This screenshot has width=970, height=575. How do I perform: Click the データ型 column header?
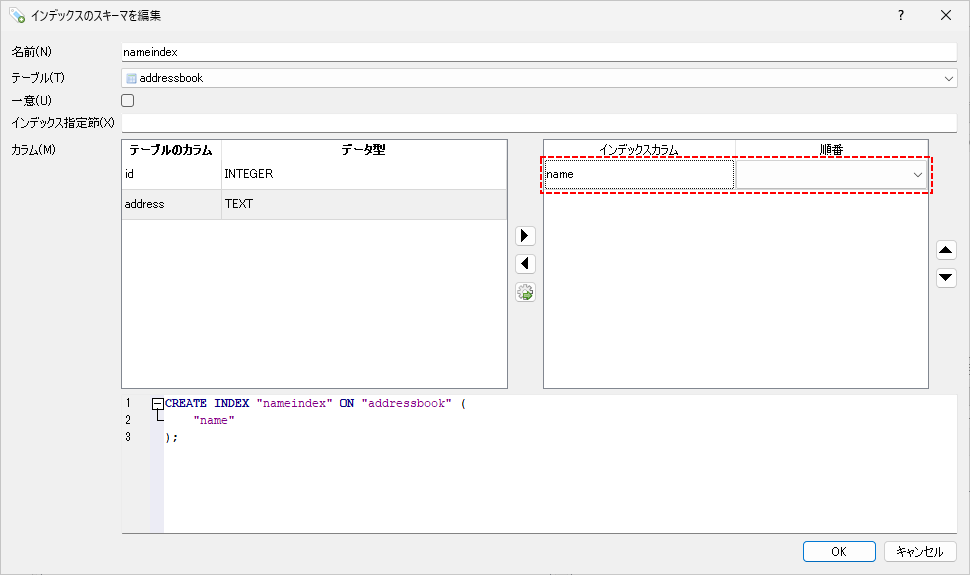[x=363, y=150]
